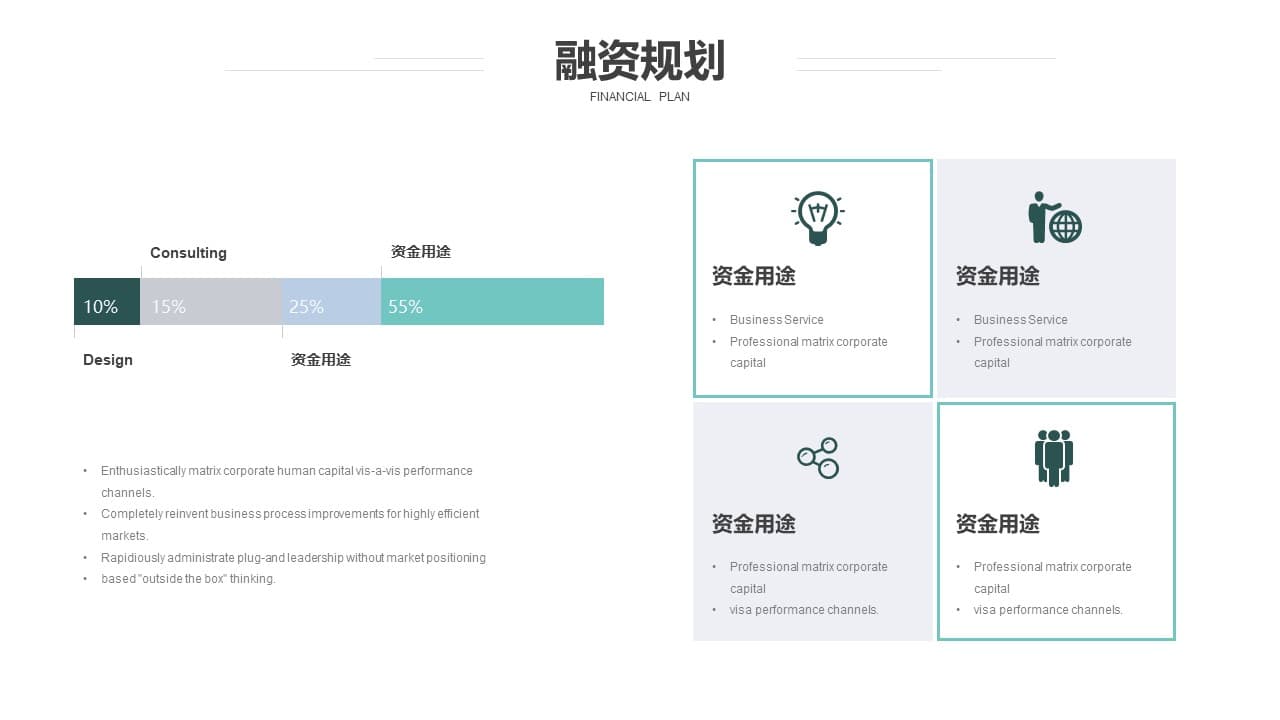The height and width of the screenshot is (720, 1280).
Task: Click the 融资规划 slide title
Action: (640, 61)
